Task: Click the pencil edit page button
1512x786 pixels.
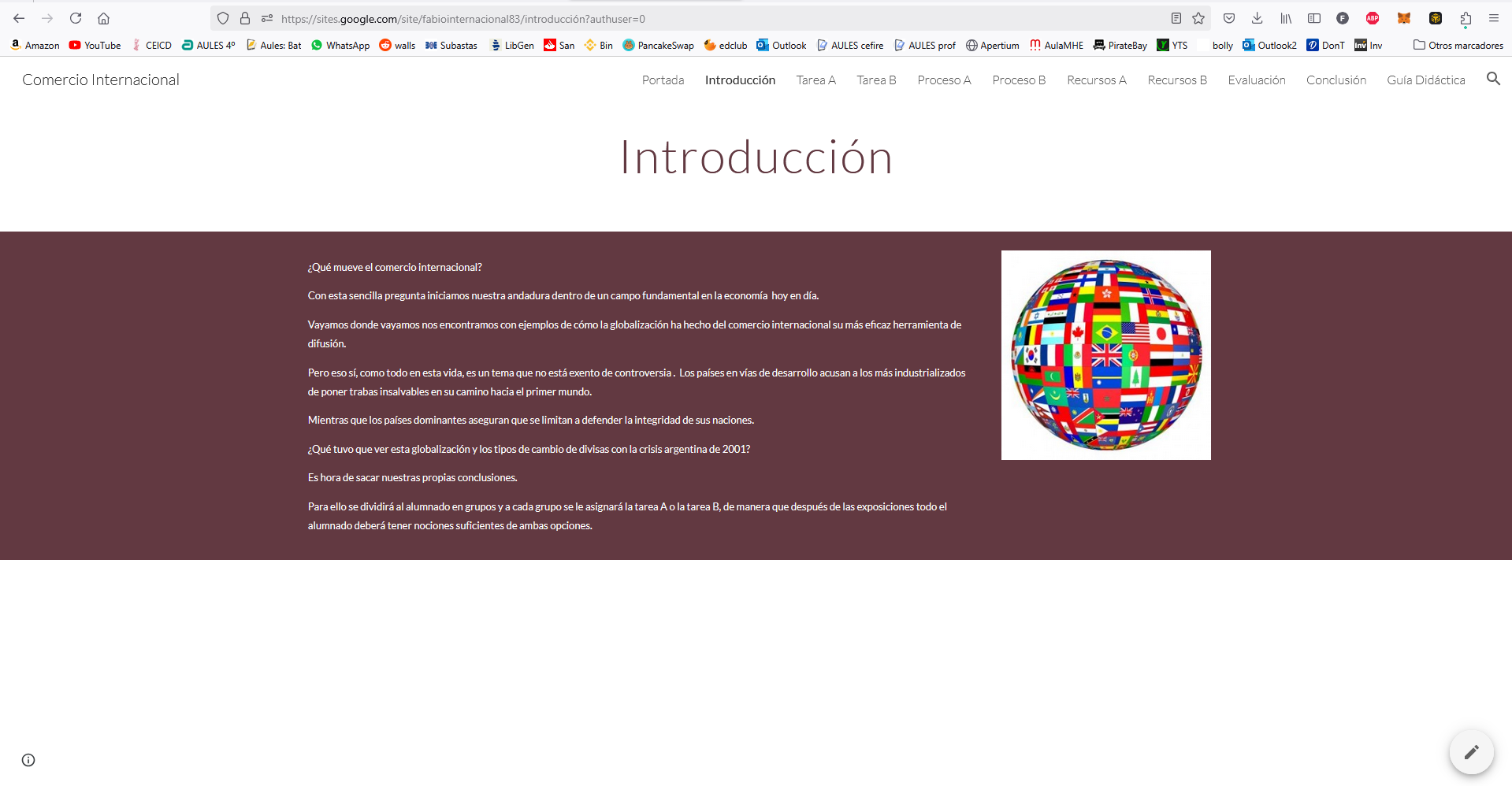Action: (x=1471, y=752)
